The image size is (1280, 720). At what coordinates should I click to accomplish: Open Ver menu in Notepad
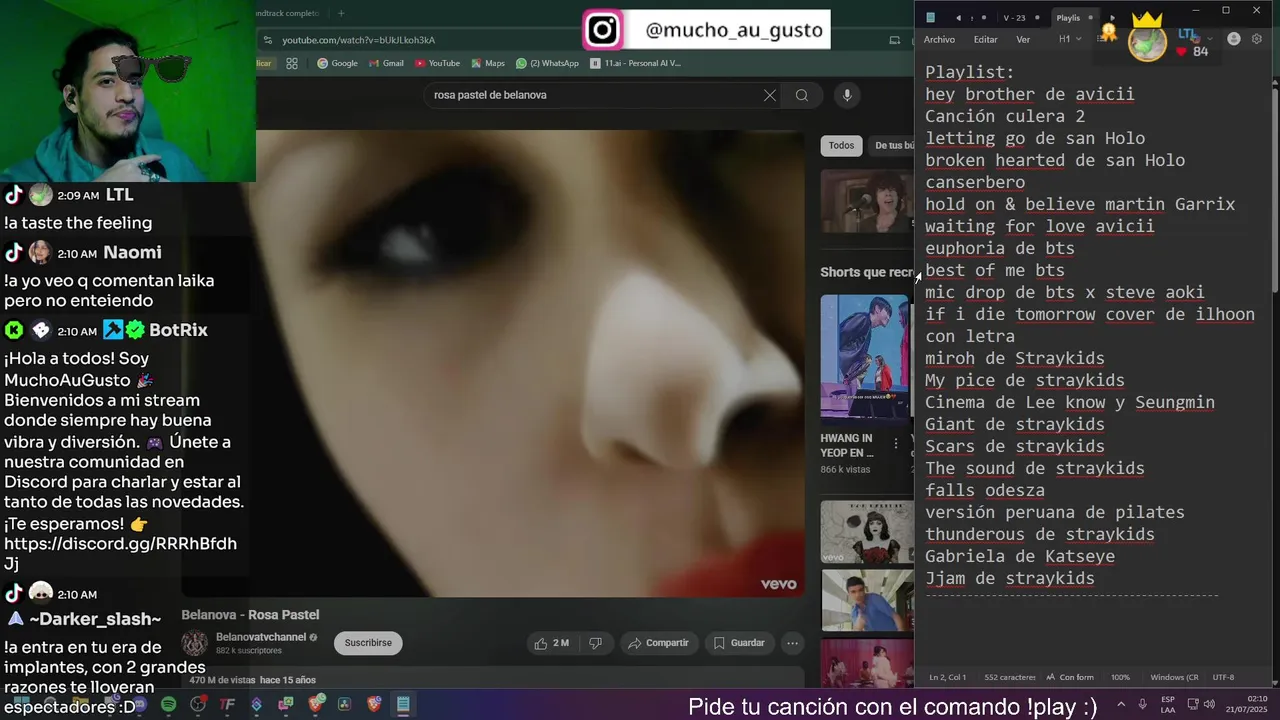pos(1023,39)
